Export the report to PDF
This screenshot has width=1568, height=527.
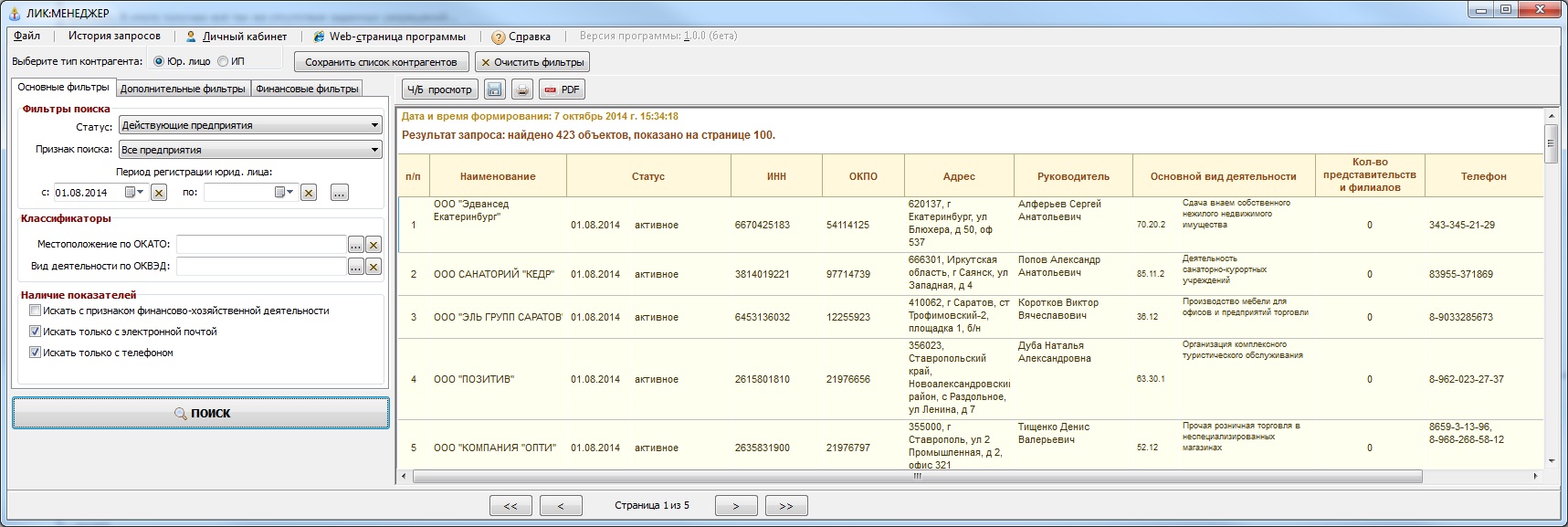click(x=562, y=90)
